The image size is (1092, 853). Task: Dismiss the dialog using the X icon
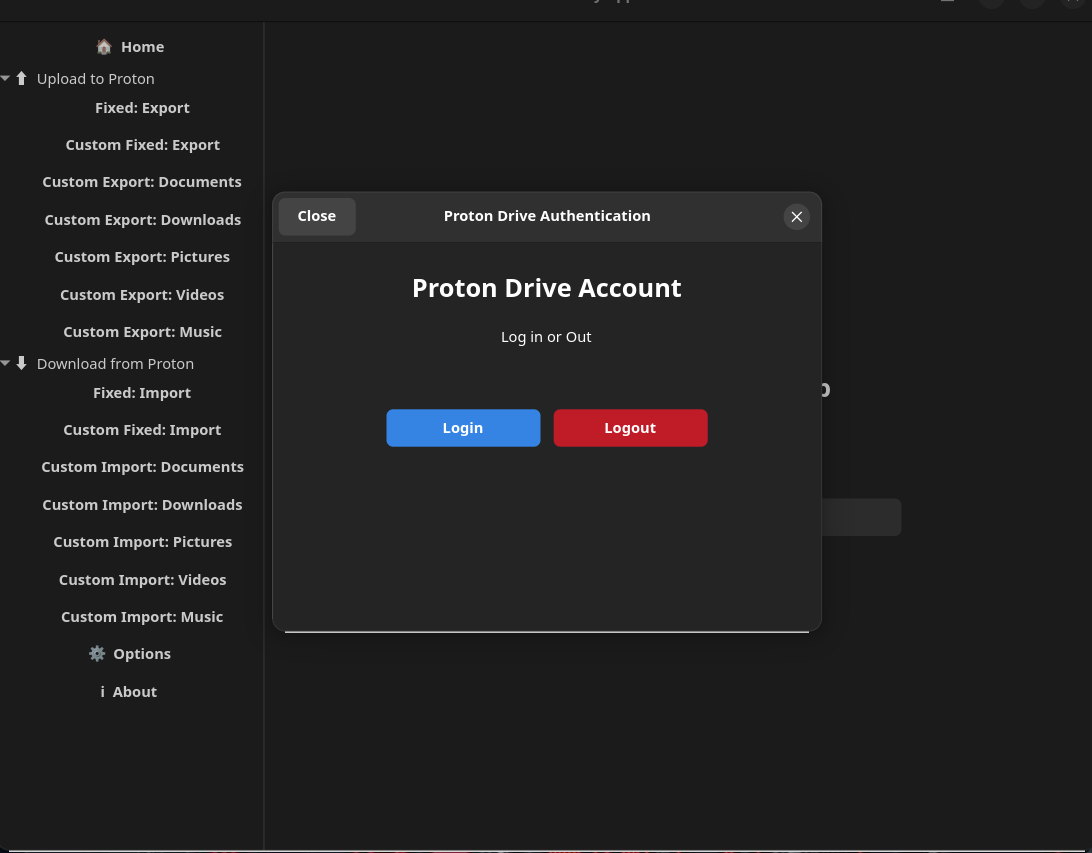coord(797,217)
